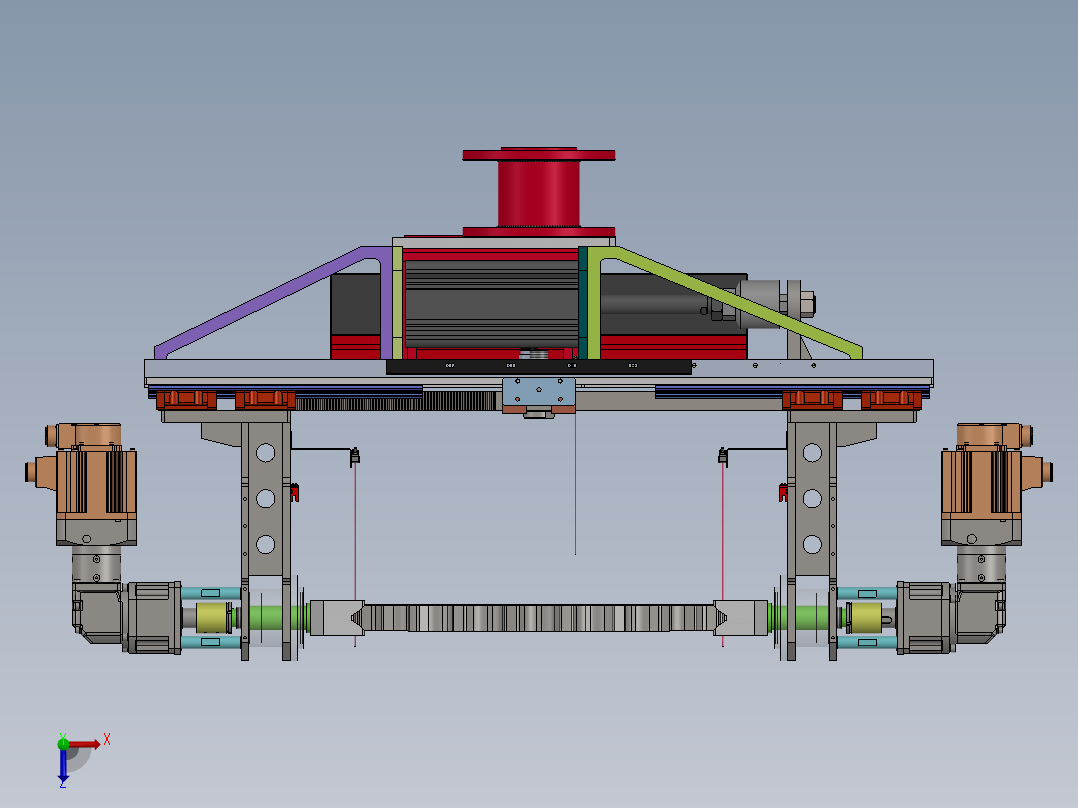Pick the top hole of the left support column

[265, 452]
